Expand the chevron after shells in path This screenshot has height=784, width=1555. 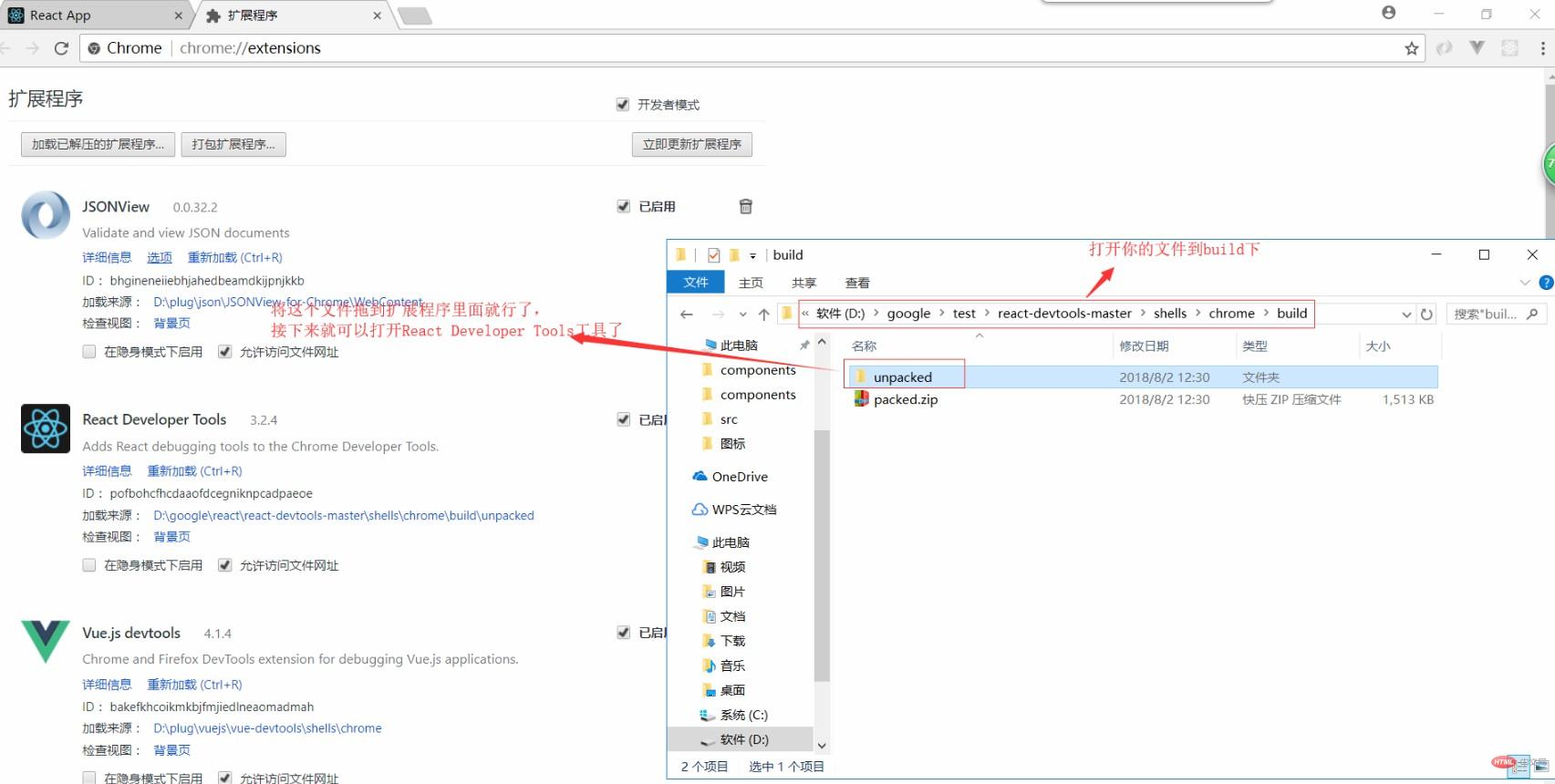[x=1197, y=314]
